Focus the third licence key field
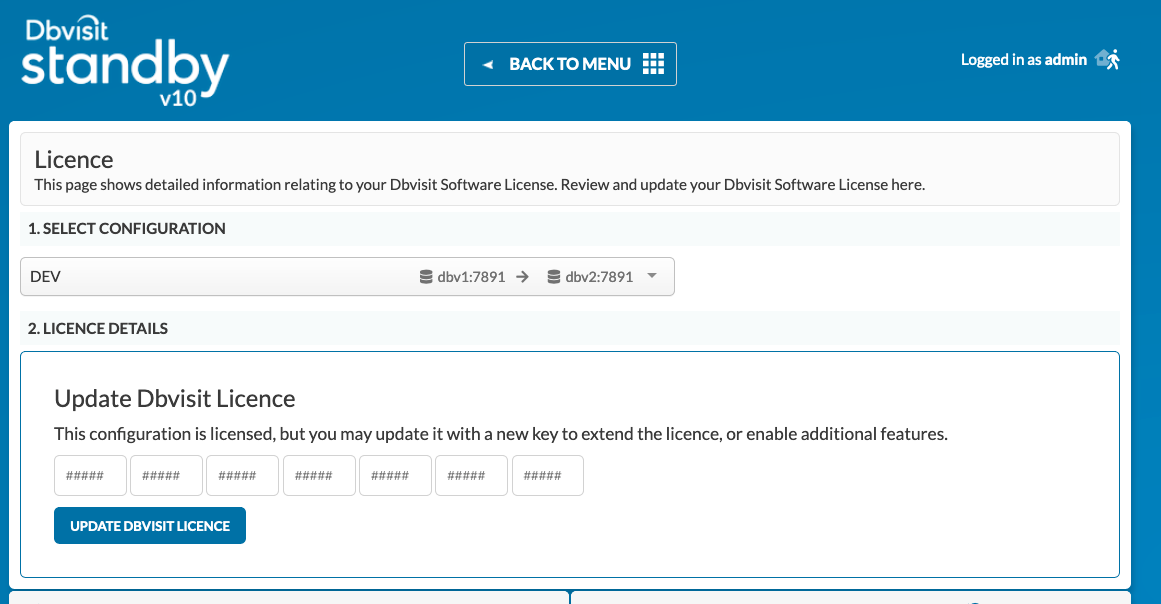This screenshot has width=1161, height=604. coord(243,475)
